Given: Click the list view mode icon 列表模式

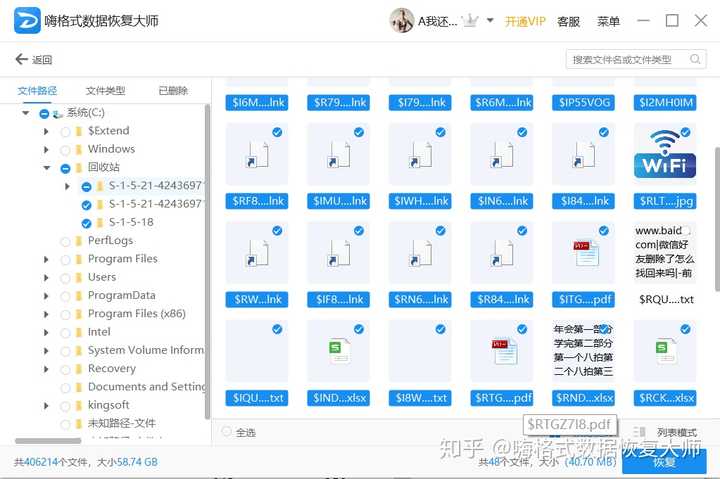Looking at the screenshot, I should [x=639, y=432].
